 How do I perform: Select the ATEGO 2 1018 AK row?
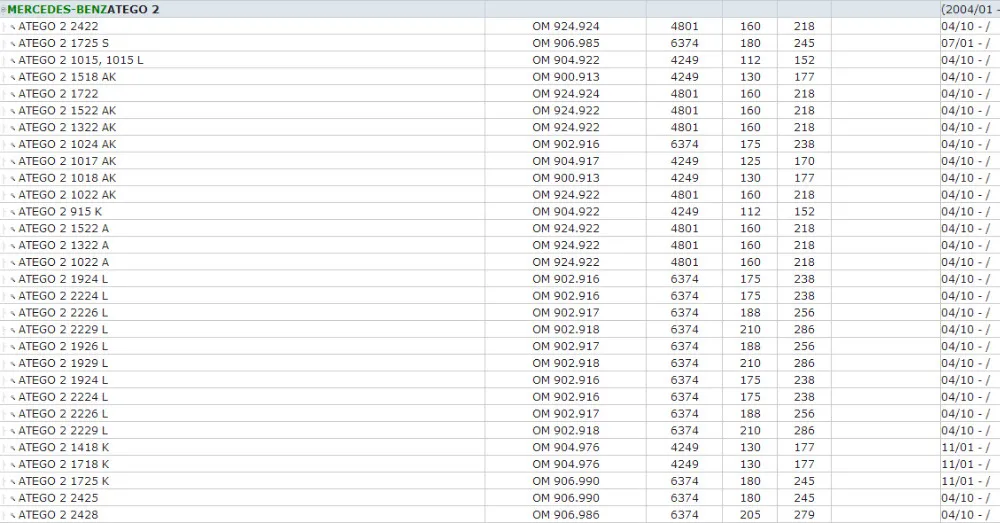pyautogui.click(x=500, y=178)
